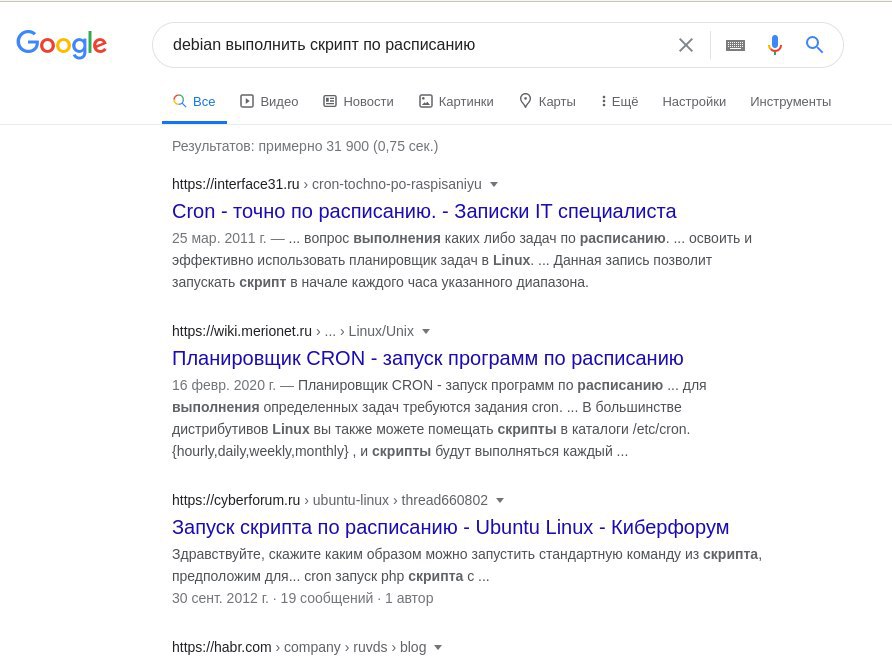Submit search with magnifier icon

814,44
